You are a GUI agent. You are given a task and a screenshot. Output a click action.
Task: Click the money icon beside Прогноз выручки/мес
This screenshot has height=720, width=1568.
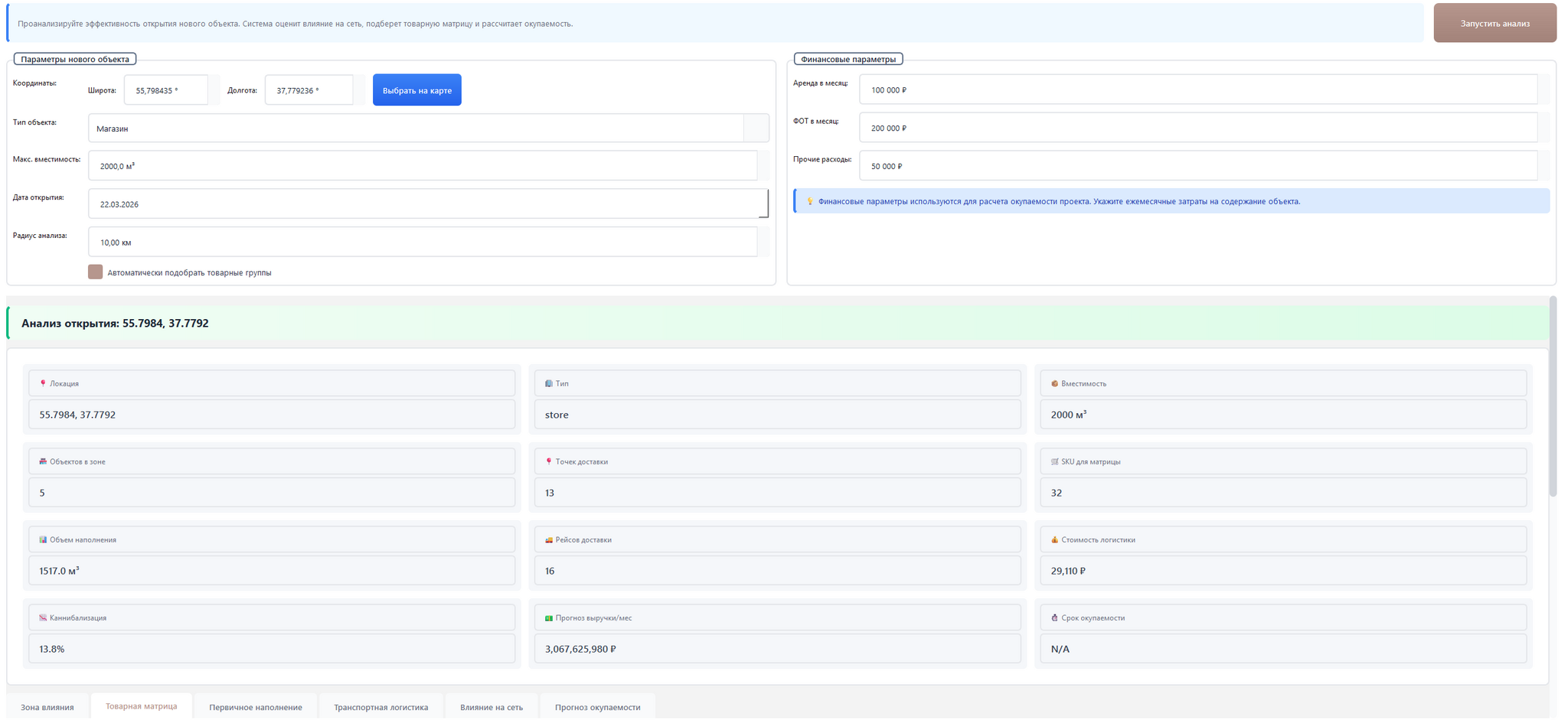548,617
